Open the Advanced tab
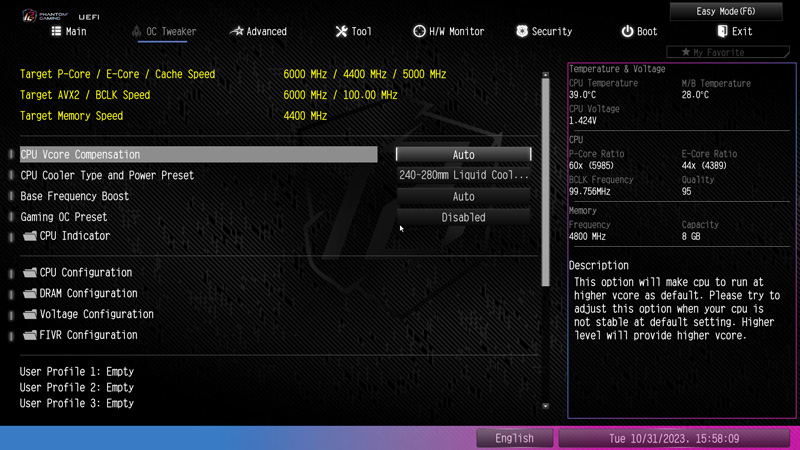Screen dimensions: 800x450 (258, 32)
